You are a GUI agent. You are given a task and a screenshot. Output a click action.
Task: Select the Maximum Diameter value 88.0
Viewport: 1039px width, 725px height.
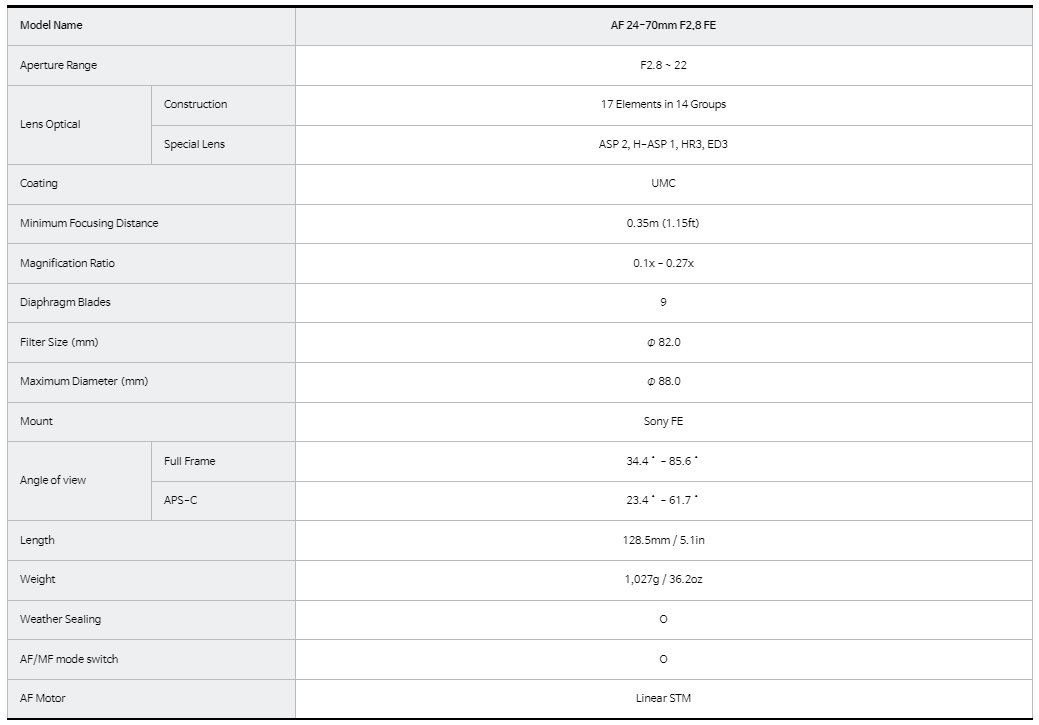(663, 381)
